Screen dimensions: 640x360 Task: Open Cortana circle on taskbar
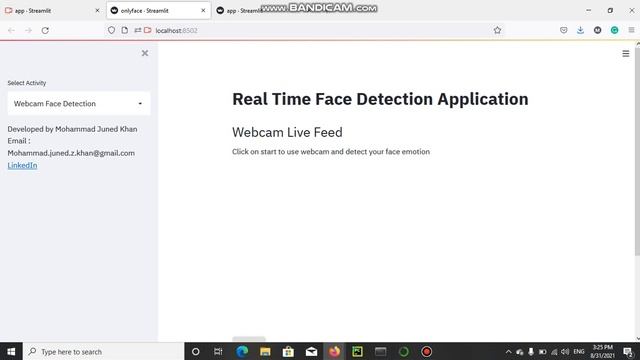(196, 351)
